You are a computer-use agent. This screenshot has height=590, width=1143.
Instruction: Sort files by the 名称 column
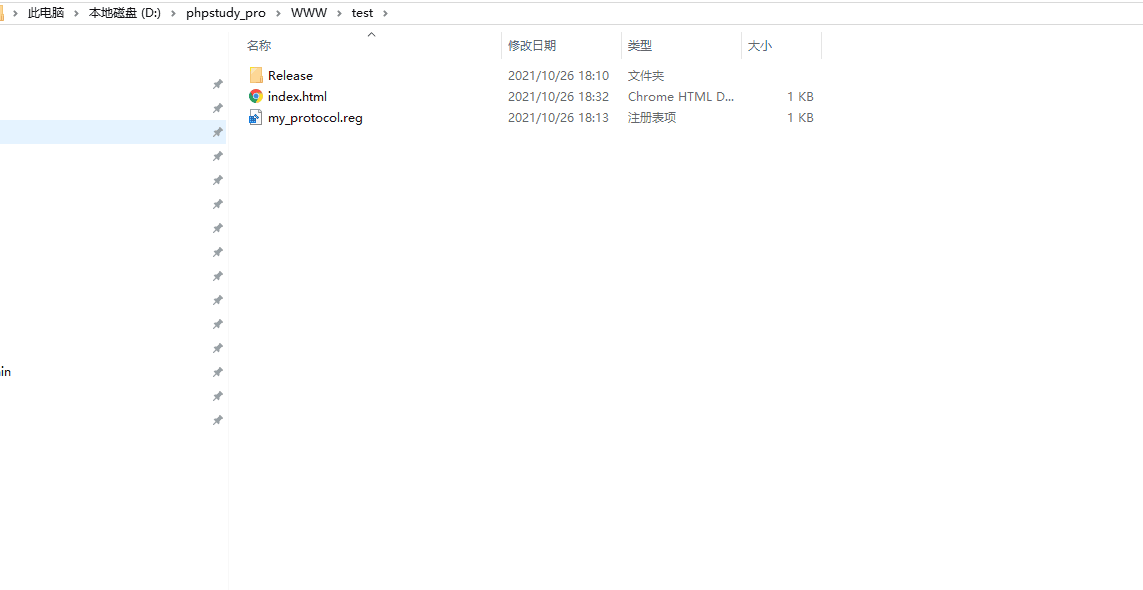(x=259, y=45)
